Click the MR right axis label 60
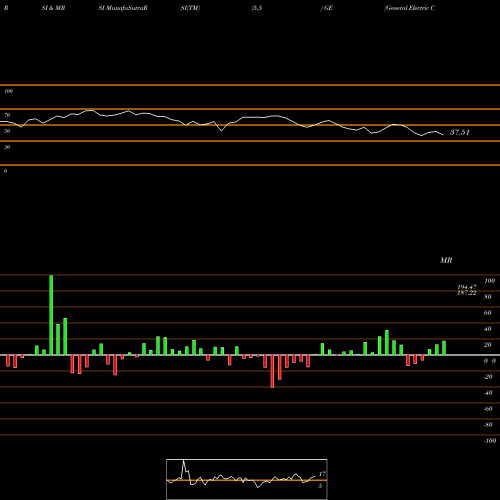Image resolution: width=500 pixels, height=500 pixels. (488, 313)
